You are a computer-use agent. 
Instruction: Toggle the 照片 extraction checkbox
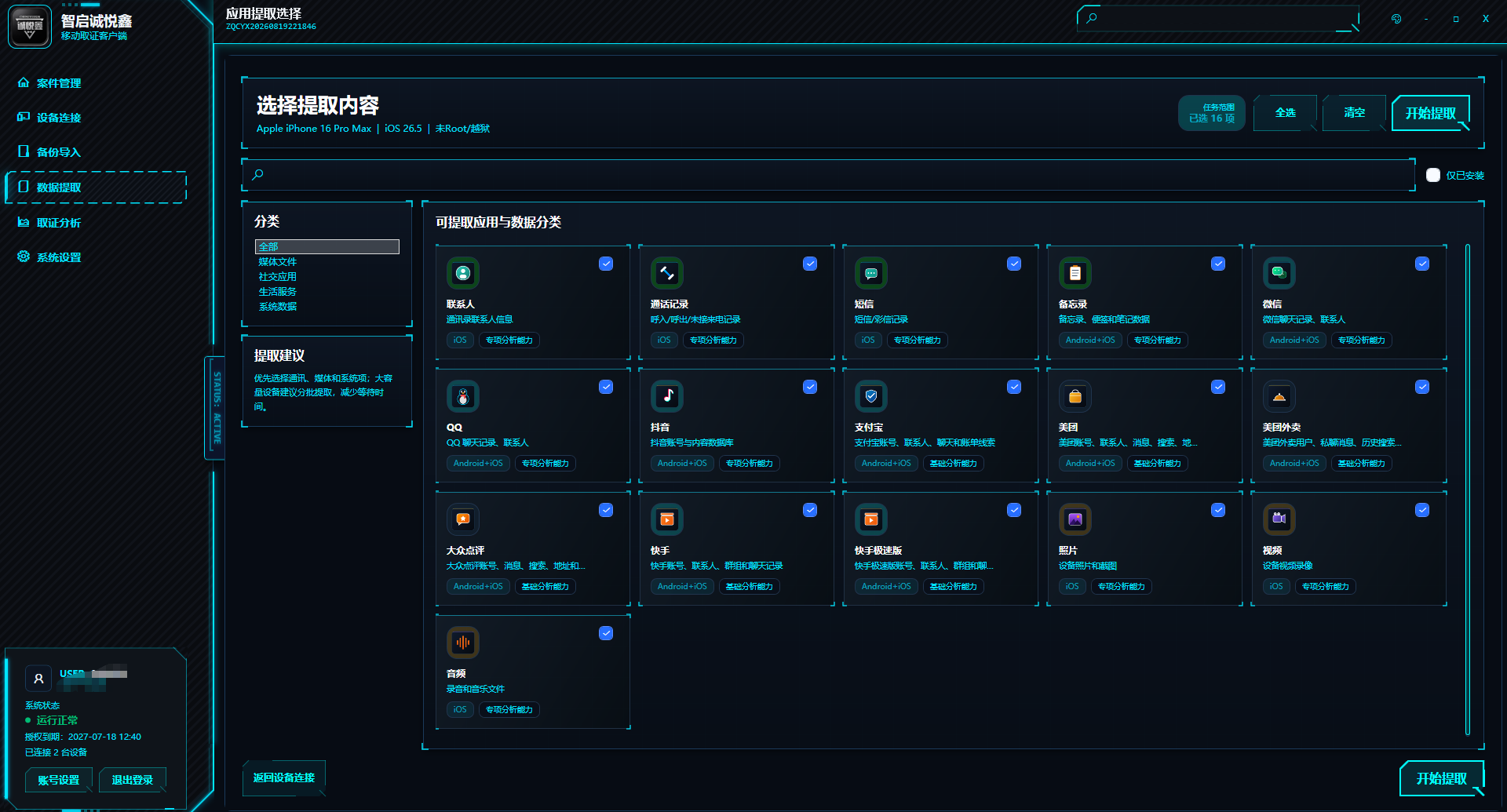(x=1218, y=510)
